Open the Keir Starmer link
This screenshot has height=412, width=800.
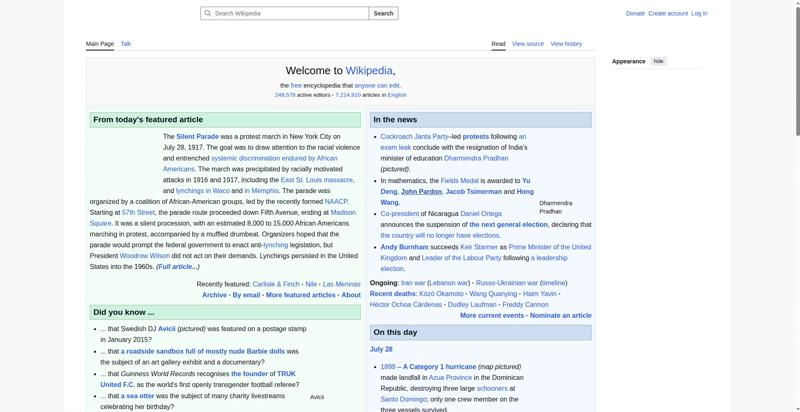tap(479, 247)
